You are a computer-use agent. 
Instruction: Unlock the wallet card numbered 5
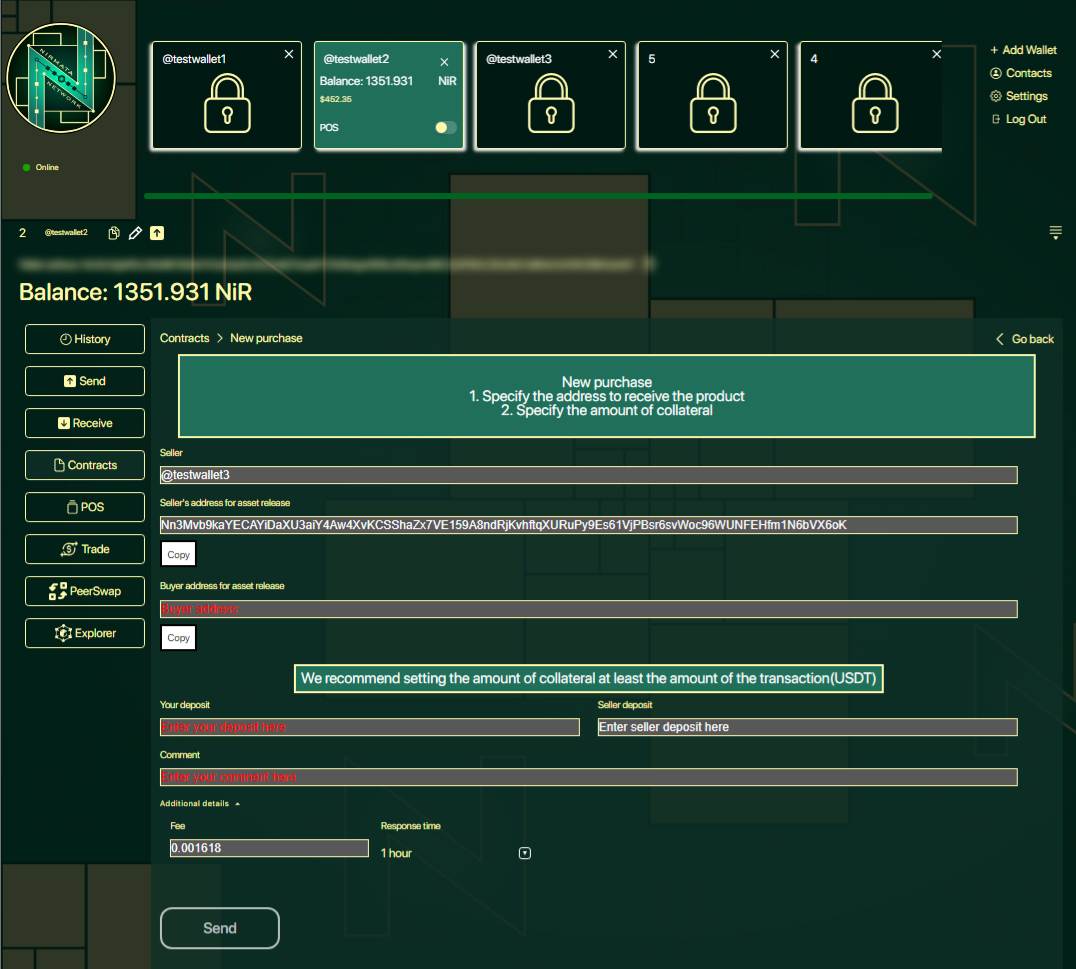[712, 105]
